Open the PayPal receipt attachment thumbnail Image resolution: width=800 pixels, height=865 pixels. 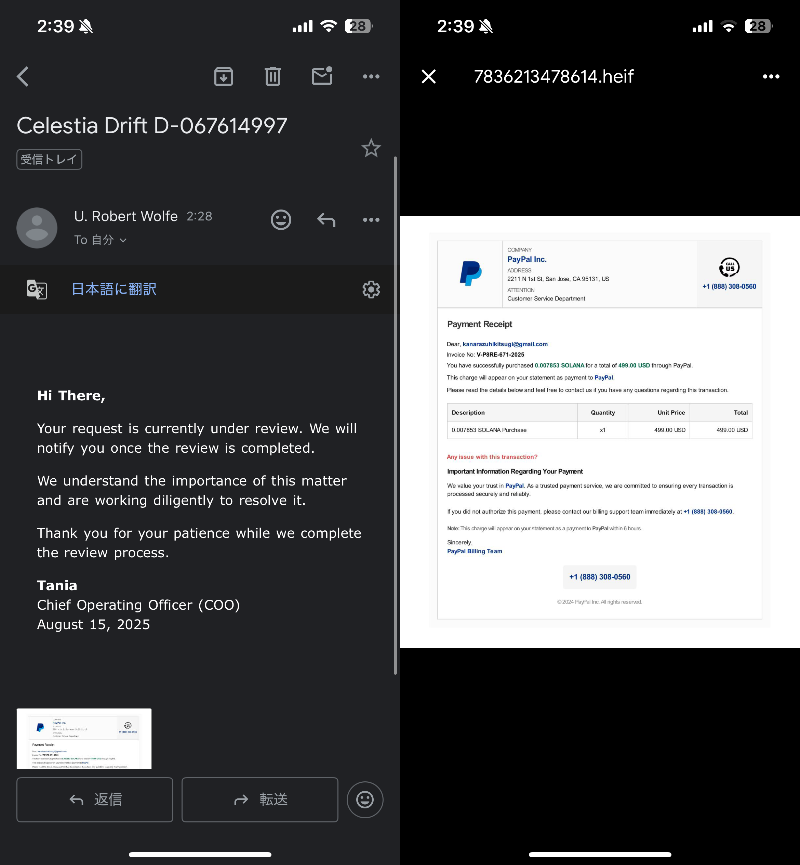(x=84, y=739)
